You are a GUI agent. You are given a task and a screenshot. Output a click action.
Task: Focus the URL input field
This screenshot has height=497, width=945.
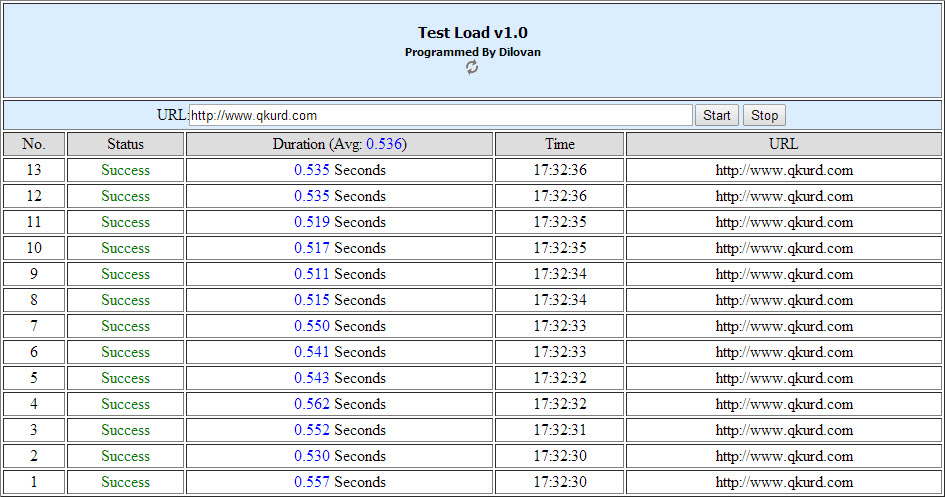click(441, 115)
